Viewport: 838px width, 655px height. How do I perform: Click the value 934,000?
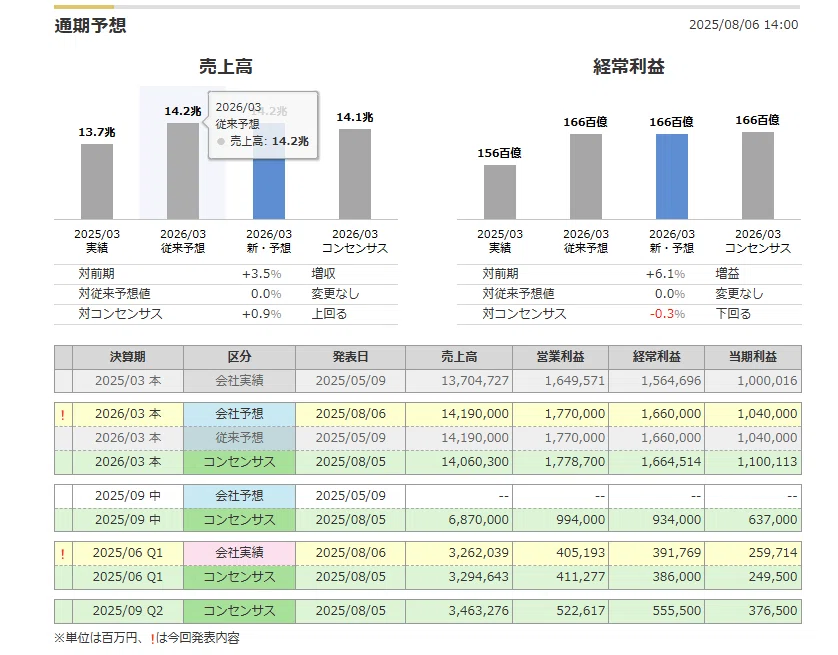coord(677,520)
